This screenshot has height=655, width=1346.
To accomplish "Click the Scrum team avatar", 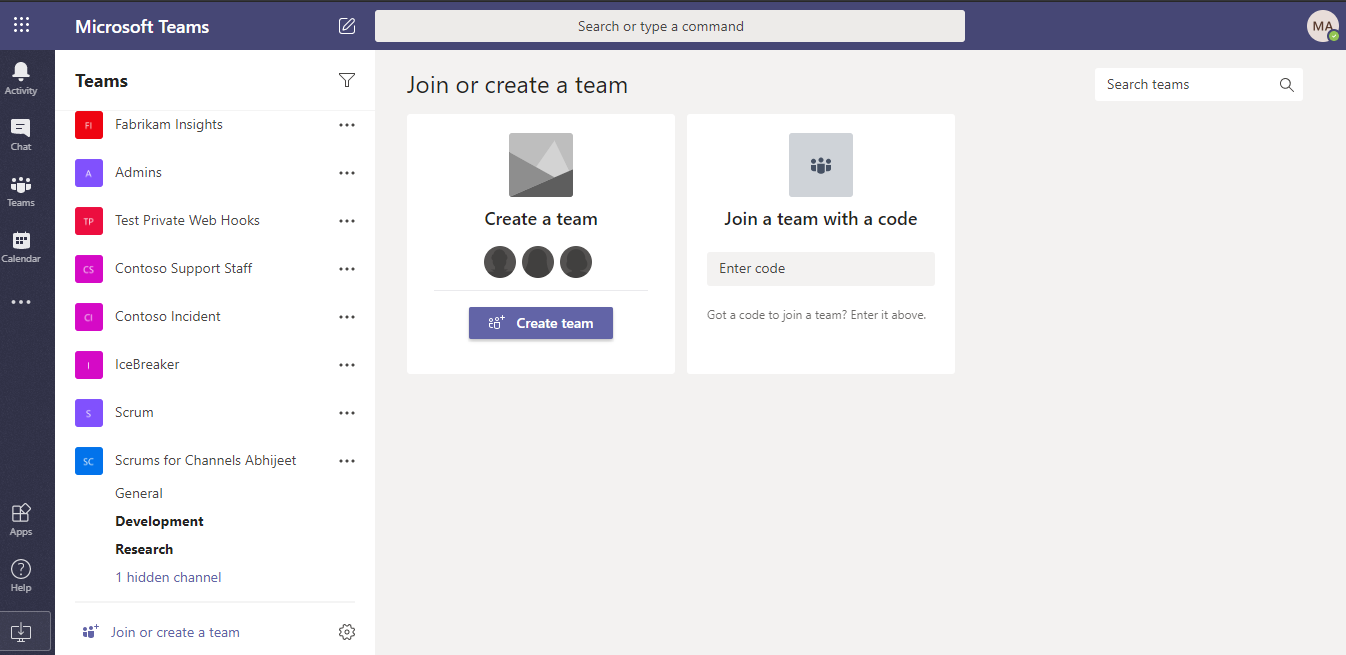I will point(89,413).
